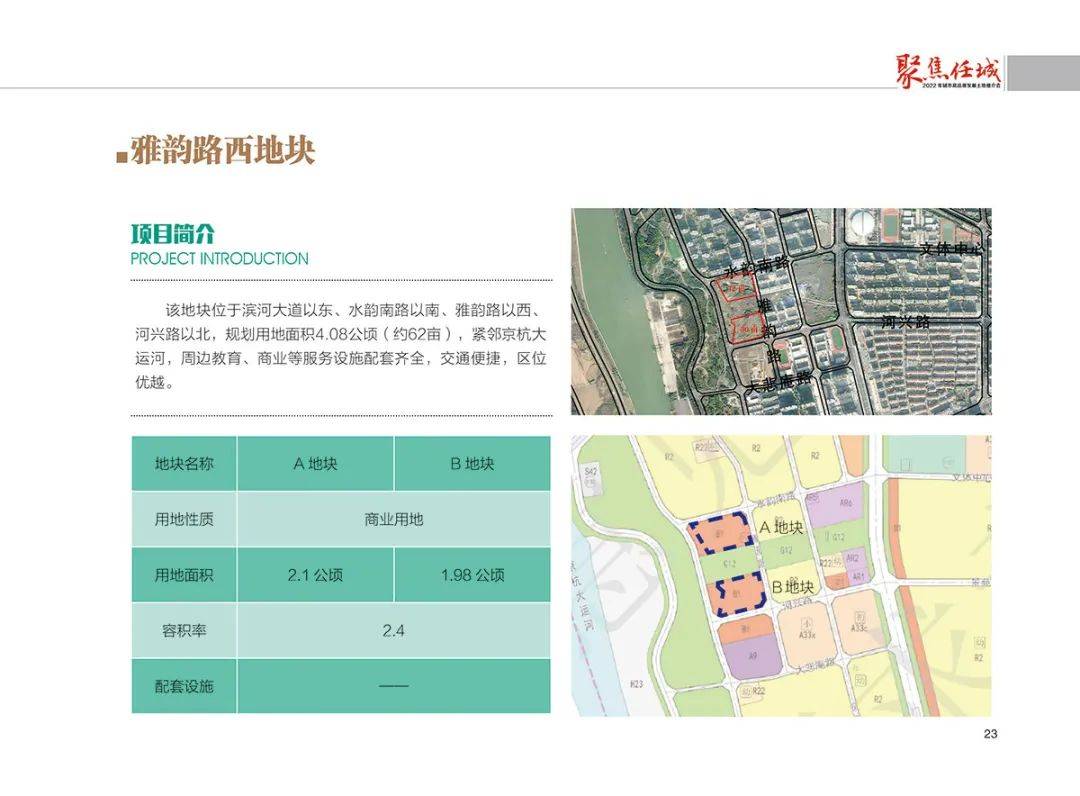Click the dashed blue A parcel outline
The image size is (1080, 796).
tap(720, 532)
